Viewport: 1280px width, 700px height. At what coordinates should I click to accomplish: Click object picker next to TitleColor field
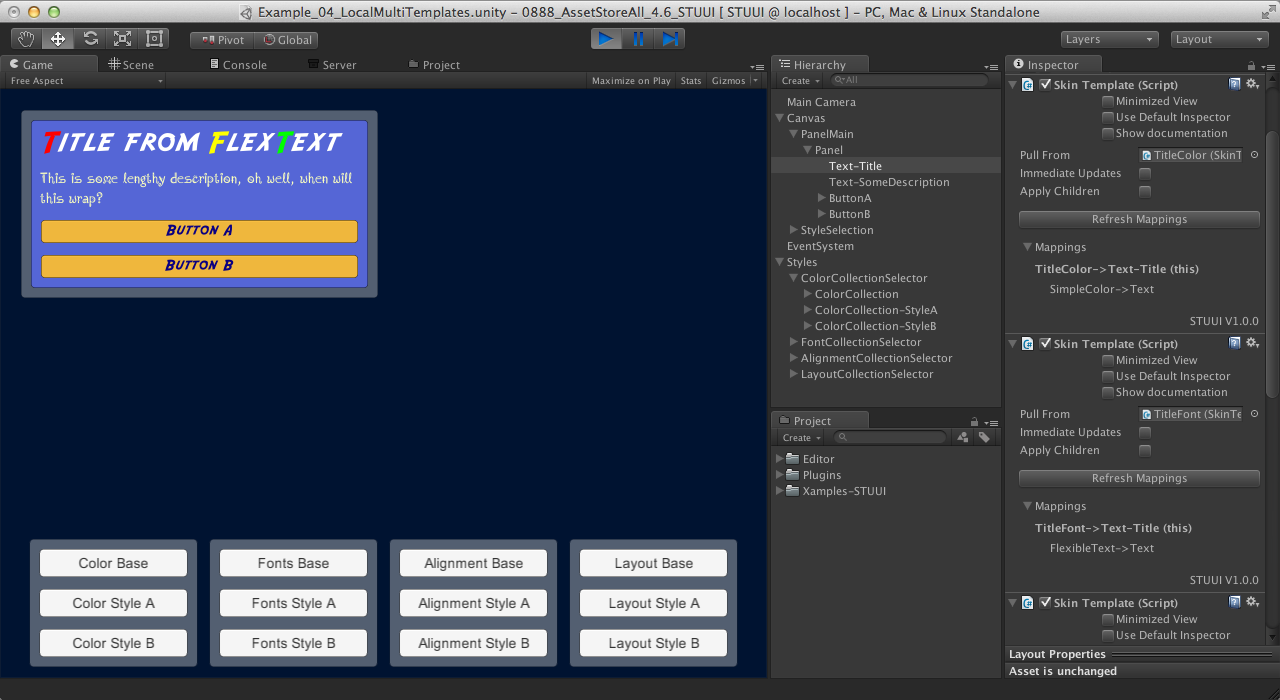coord(1254,155)
